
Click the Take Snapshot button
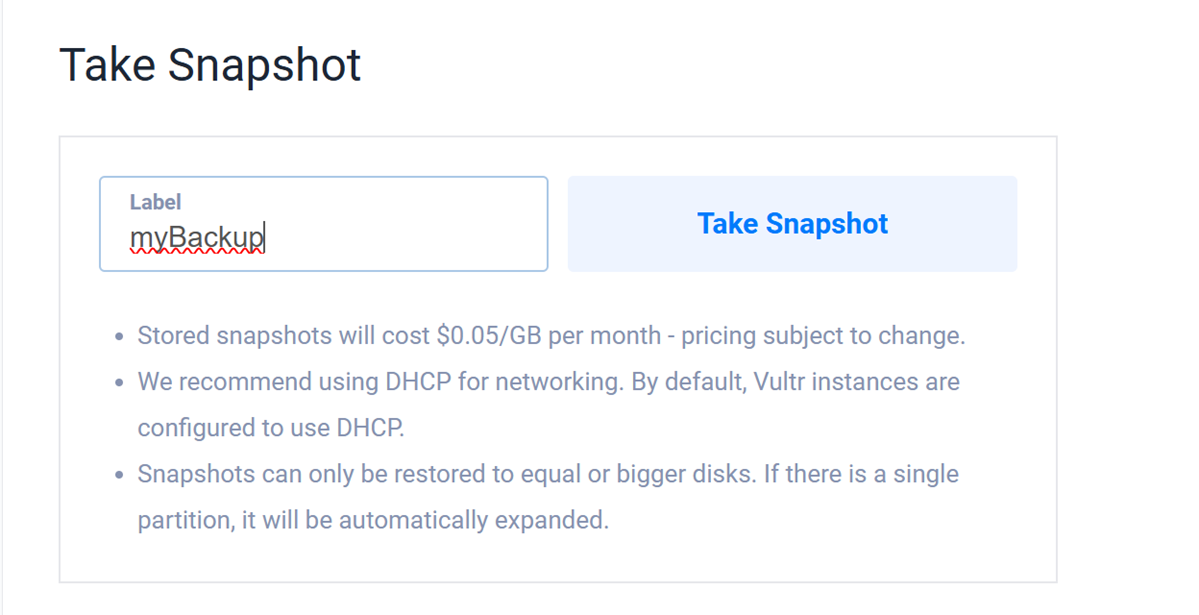pos(792,224)
